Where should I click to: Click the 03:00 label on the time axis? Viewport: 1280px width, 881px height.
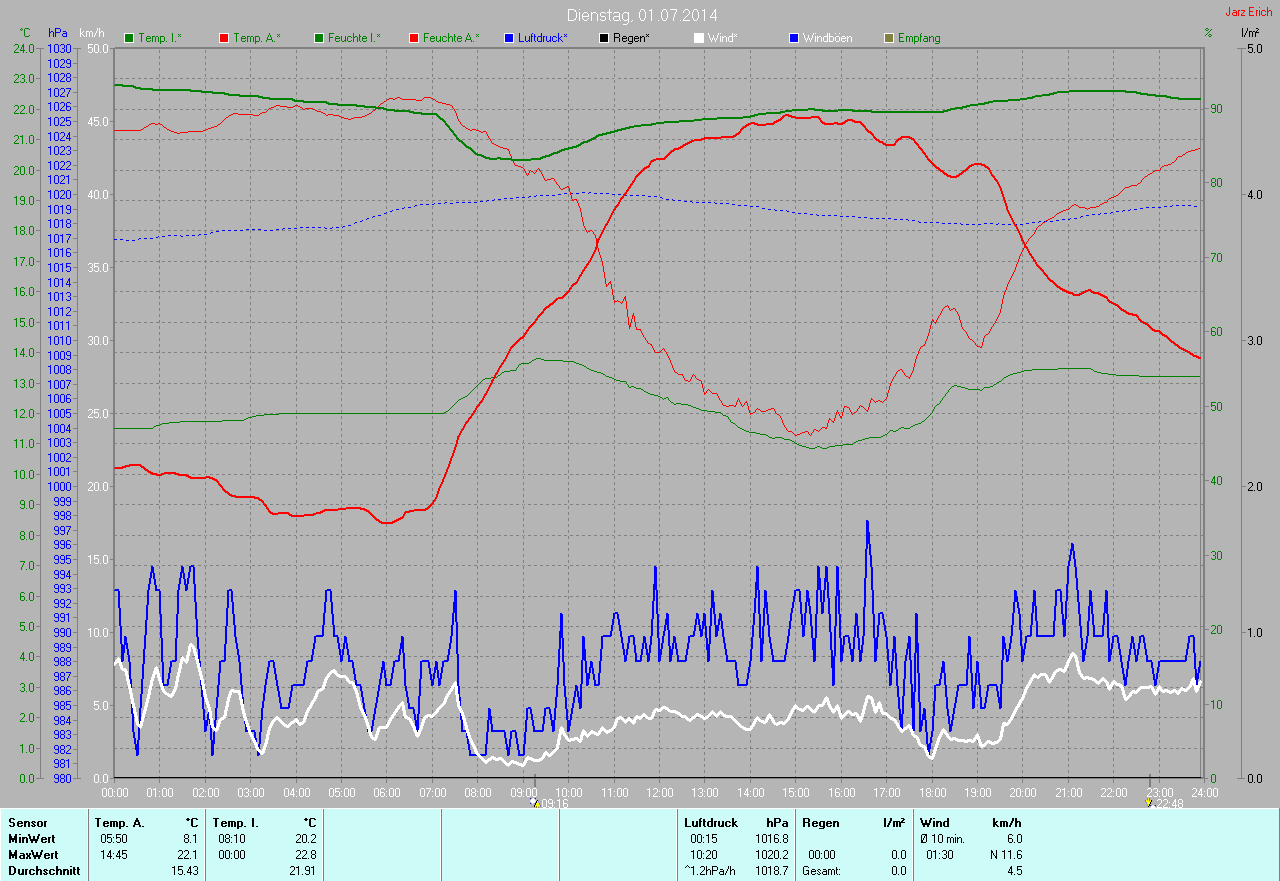(251, 792)
